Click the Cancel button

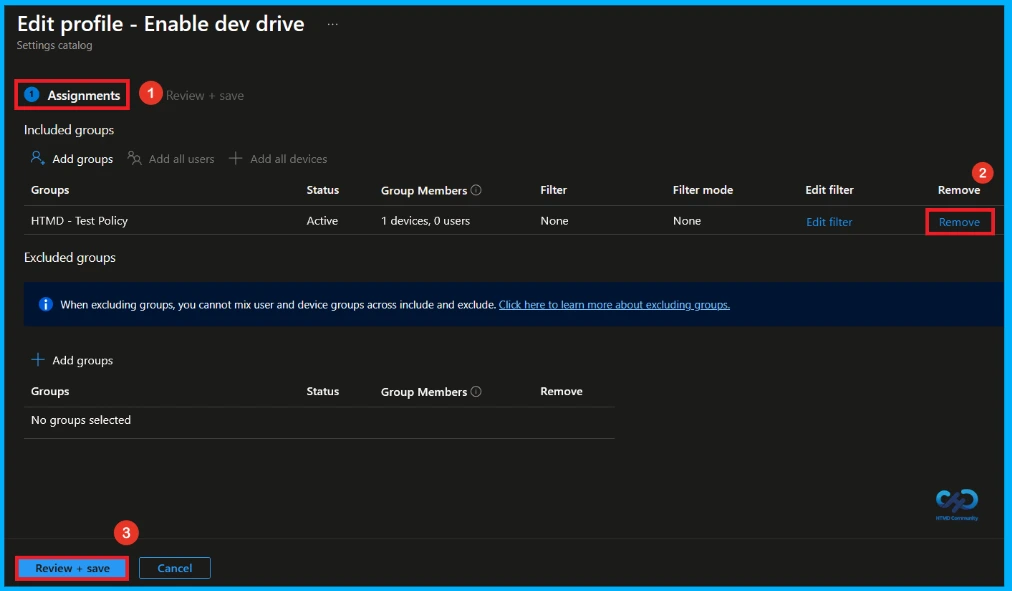click(x=175, y=568)
